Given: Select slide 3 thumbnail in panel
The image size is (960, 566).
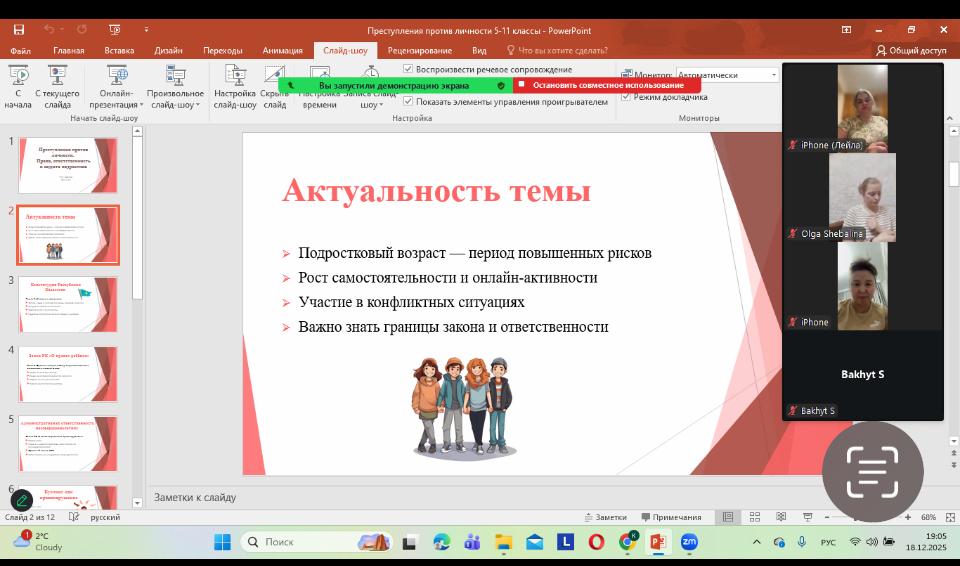Looking at the screenshot, I should pos(68,304).
